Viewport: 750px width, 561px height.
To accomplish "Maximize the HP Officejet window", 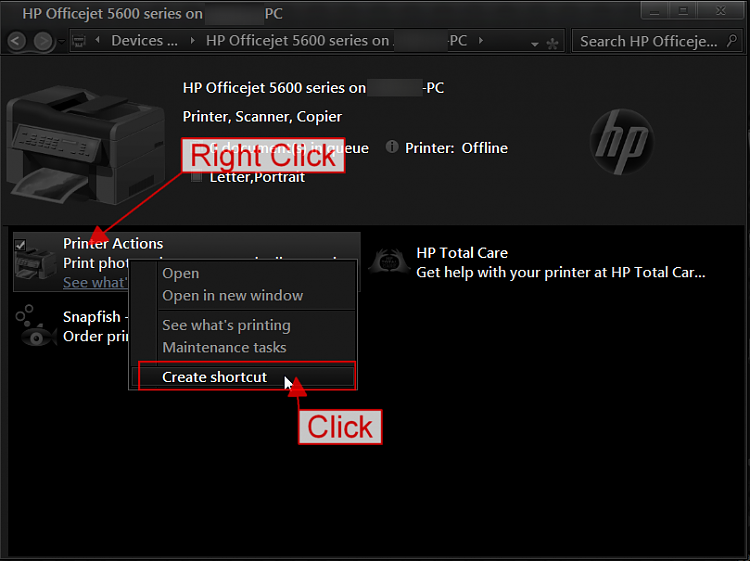I will tap(683, 11).
